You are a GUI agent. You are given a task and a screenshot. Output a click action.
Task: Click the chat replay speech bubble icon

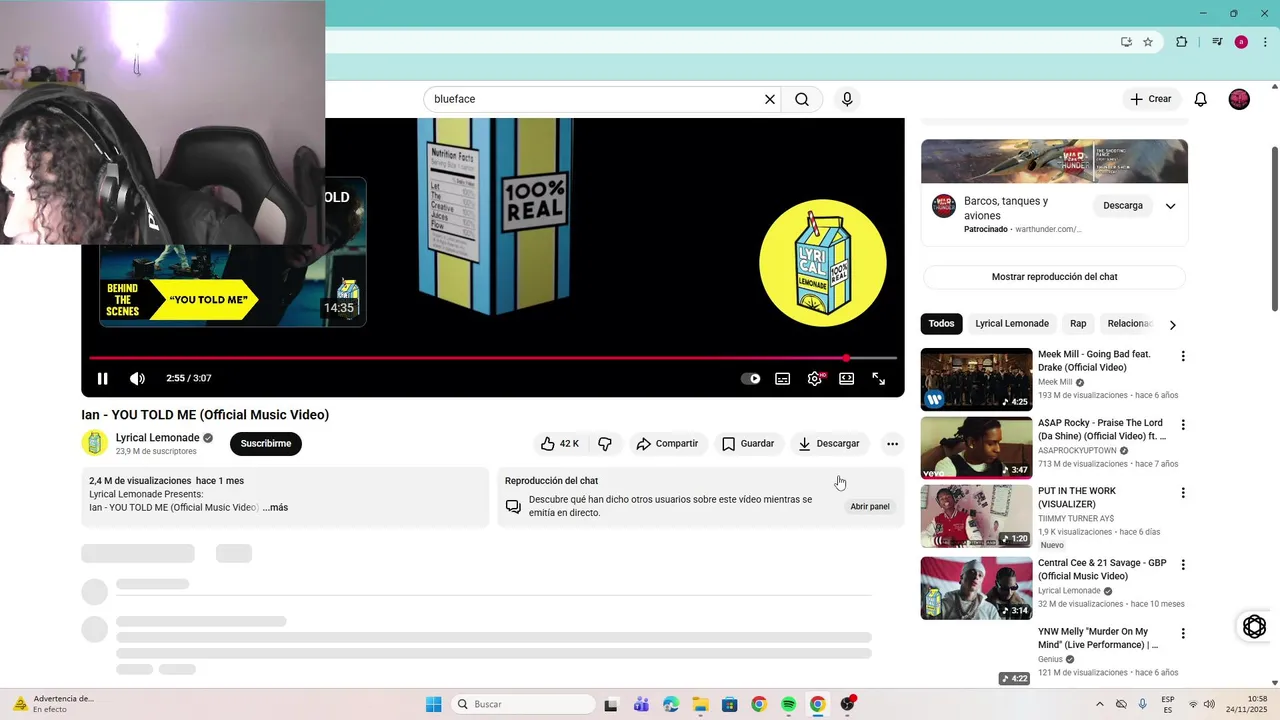point(513,507)
